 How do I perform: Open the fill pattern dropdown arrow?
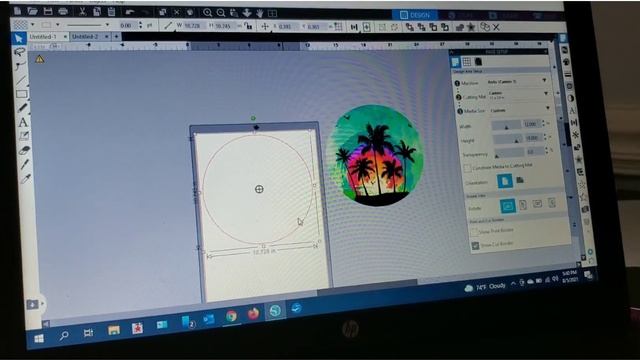33,24
